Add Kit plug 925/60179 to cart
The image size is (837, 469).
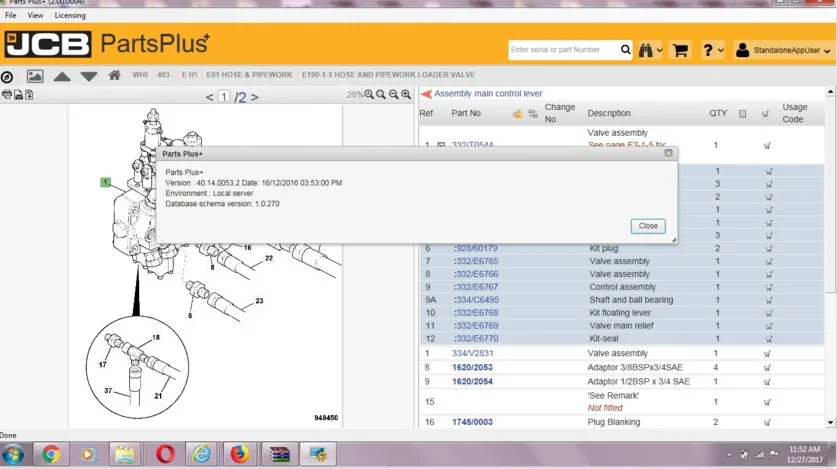point(768,249)
